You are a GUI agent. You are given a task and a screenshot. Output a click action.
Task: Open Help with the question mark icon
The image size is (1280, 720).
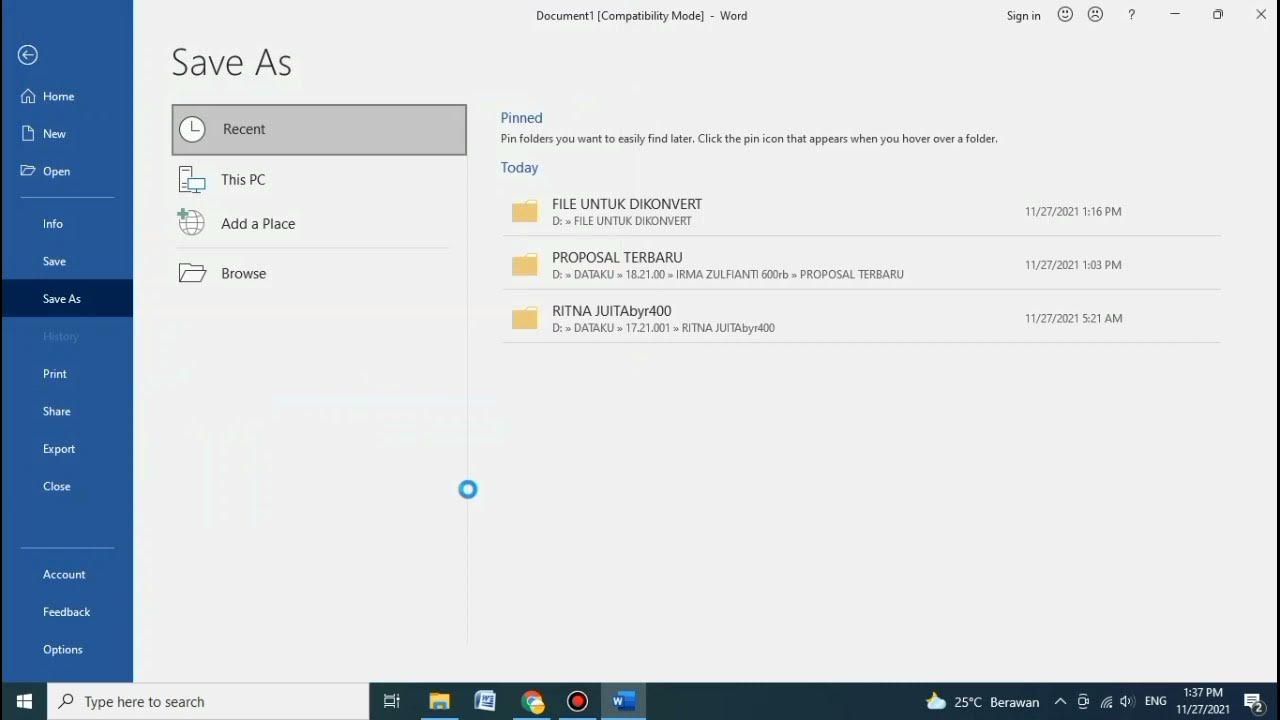(x=1131, y=15)
